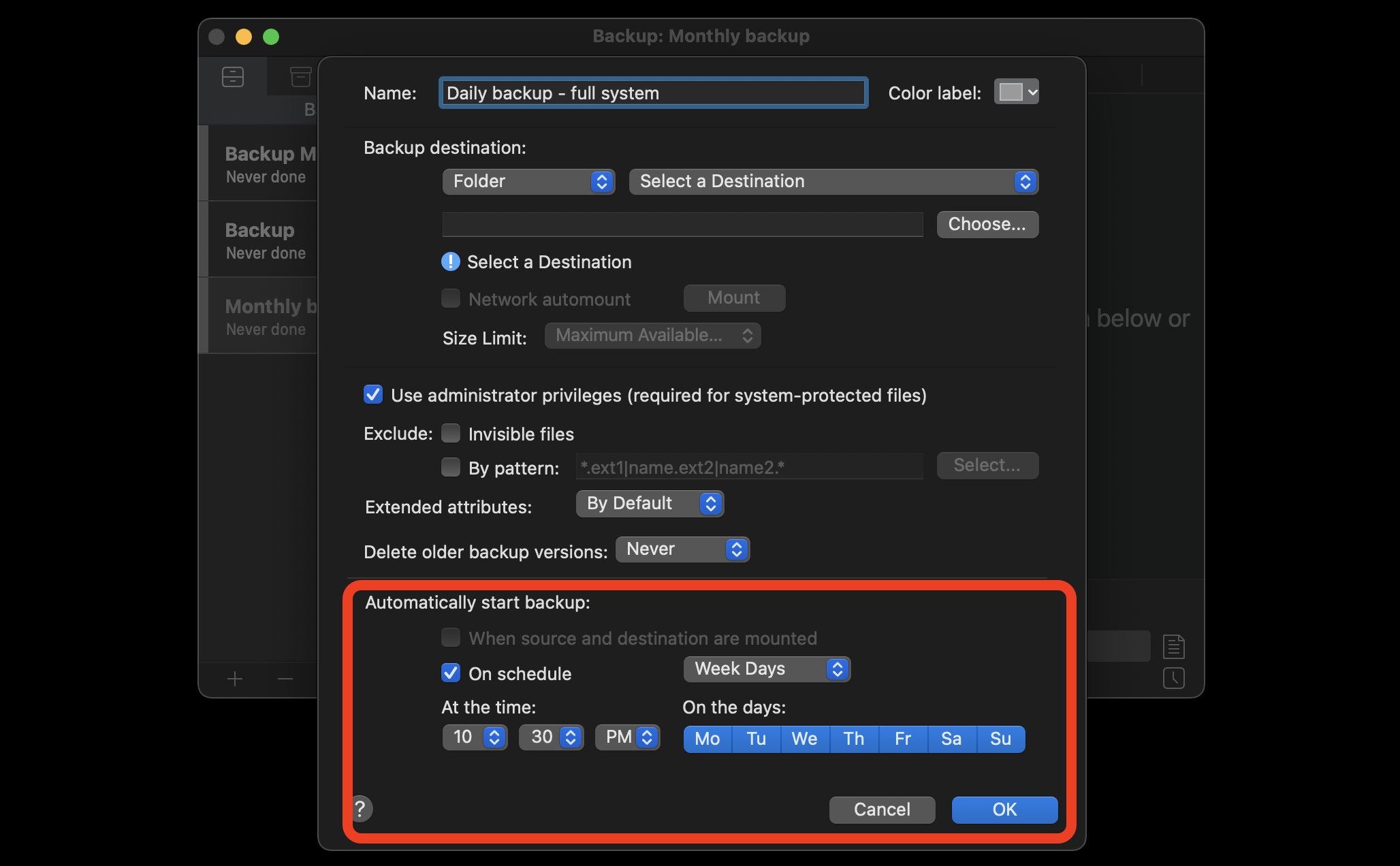The width and height of the screenshot is (1400, 866).
Task: Open help via the question mark icon
Action: point(361,809)
